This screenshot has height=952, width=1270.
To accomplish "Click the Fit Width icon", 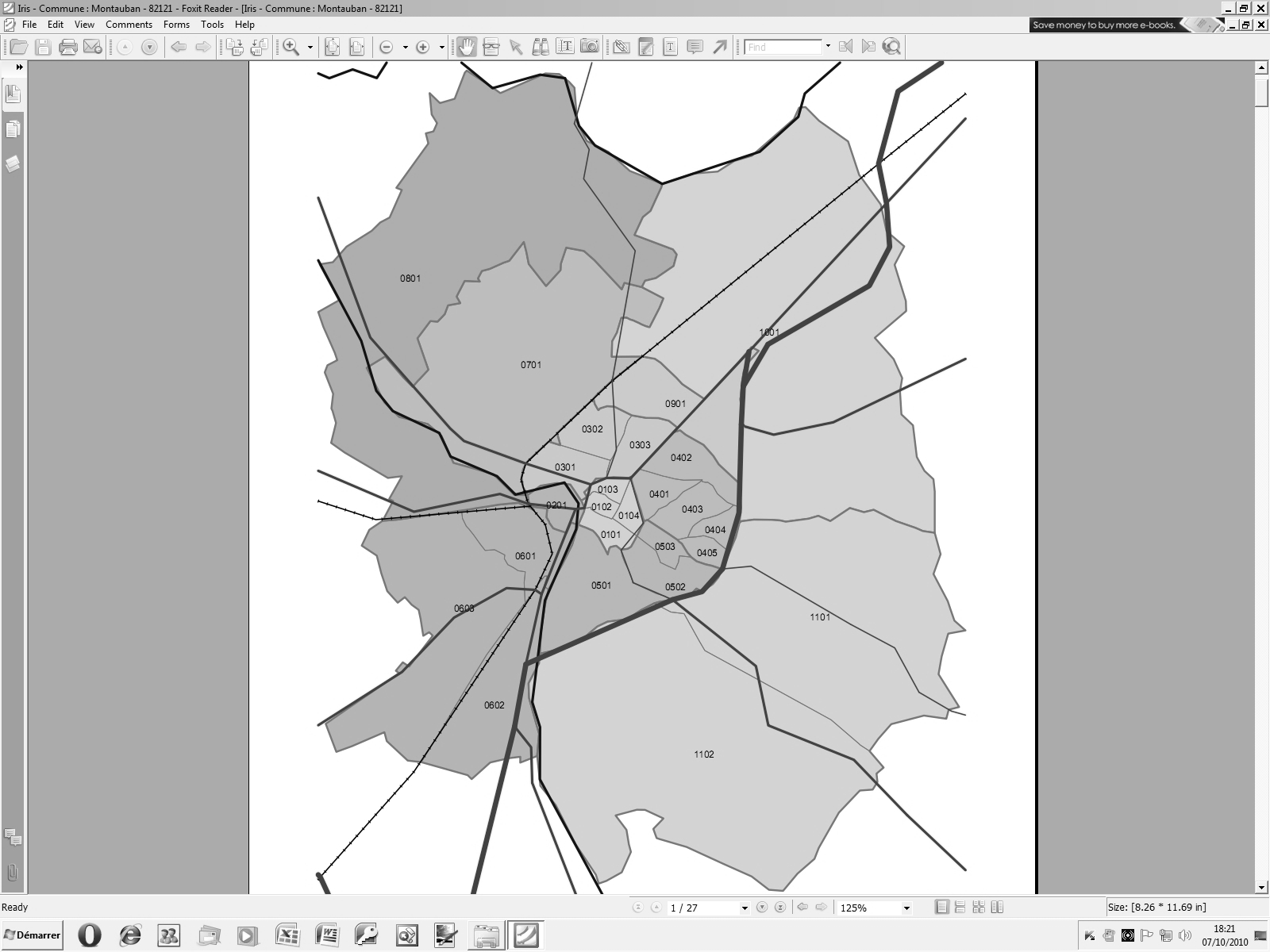I will [x=357, y=47].
